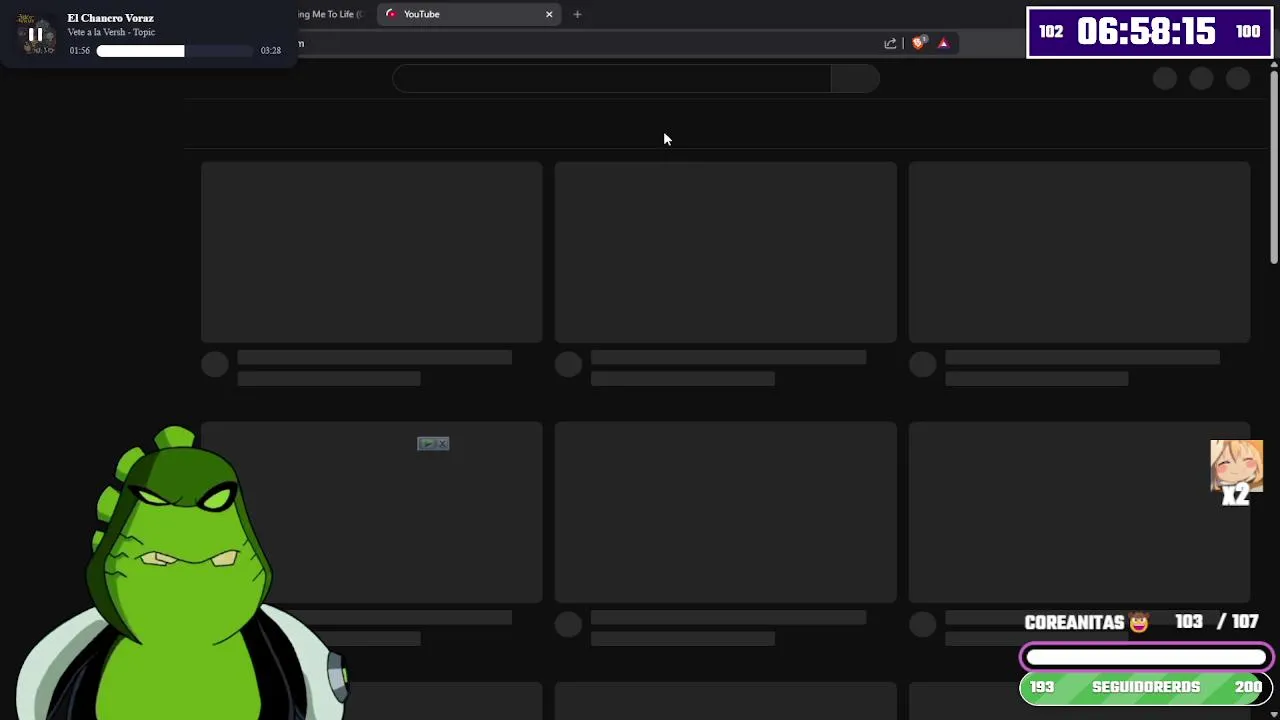
Task: Open a new browser tab
Action: [x=577, y=14]
